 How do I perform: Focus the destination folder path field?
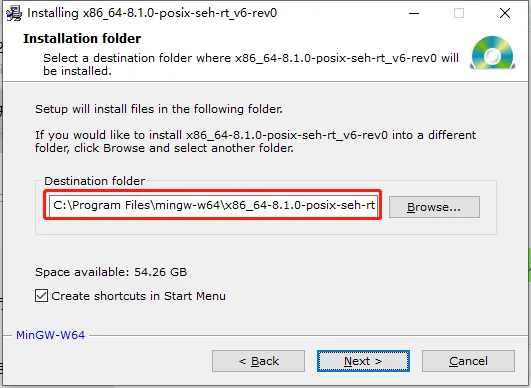tap(213, 206)
